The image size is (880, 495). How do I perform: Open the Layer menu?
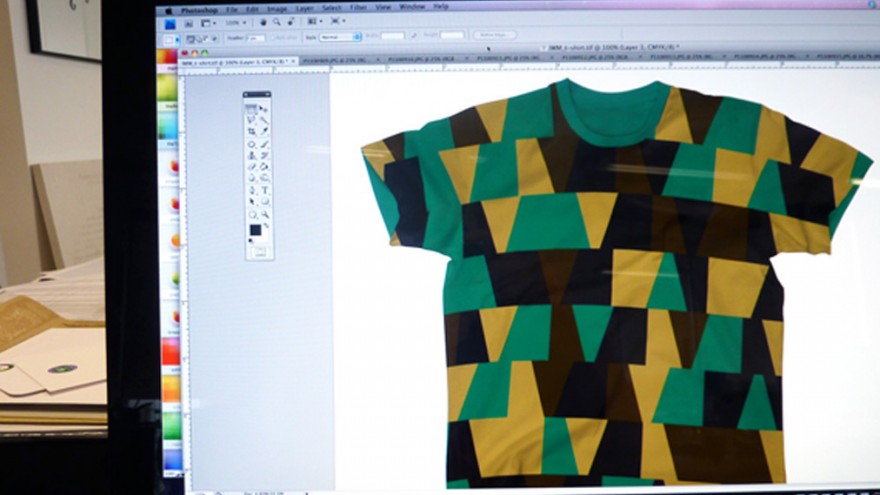click(x=305, y=8)
